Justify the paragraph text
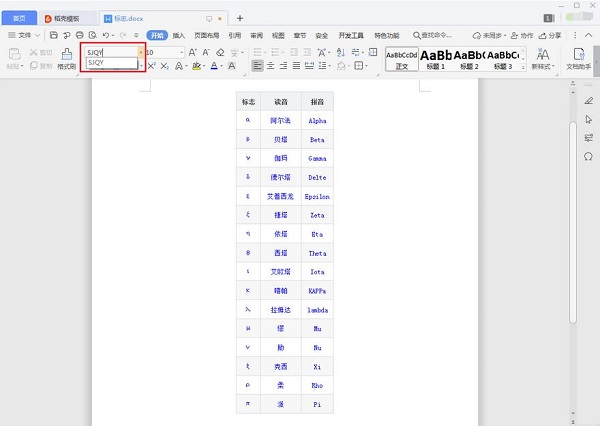 pos(296,66)
